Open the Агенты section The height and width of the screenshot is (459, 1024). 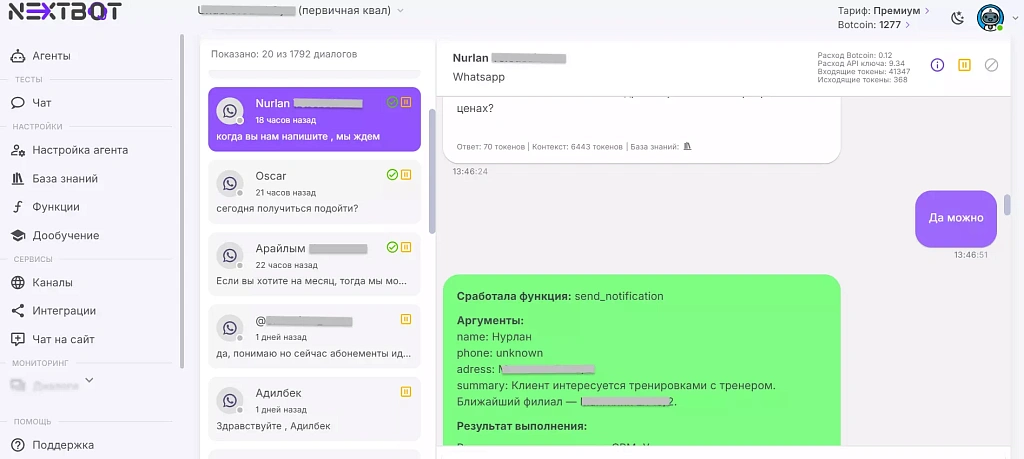pyautogui.click(x=50, y=56)
